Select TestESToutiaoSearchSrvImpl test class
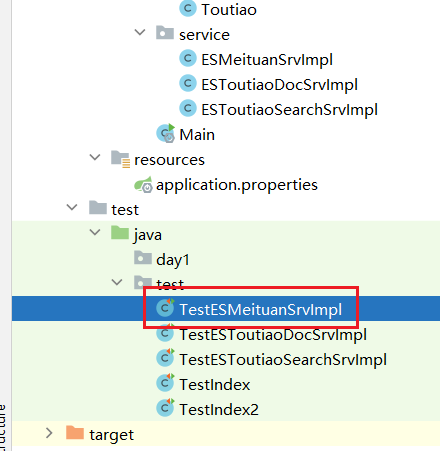Viewport: 440px width, 451px height. 283,360
